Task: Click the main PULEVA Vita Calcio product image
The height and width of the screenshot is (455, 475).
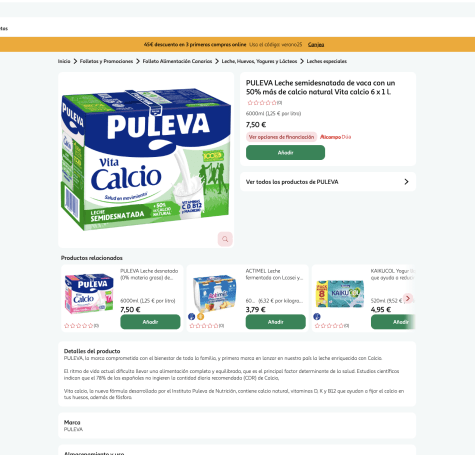Action: click(x=146, y=159)
